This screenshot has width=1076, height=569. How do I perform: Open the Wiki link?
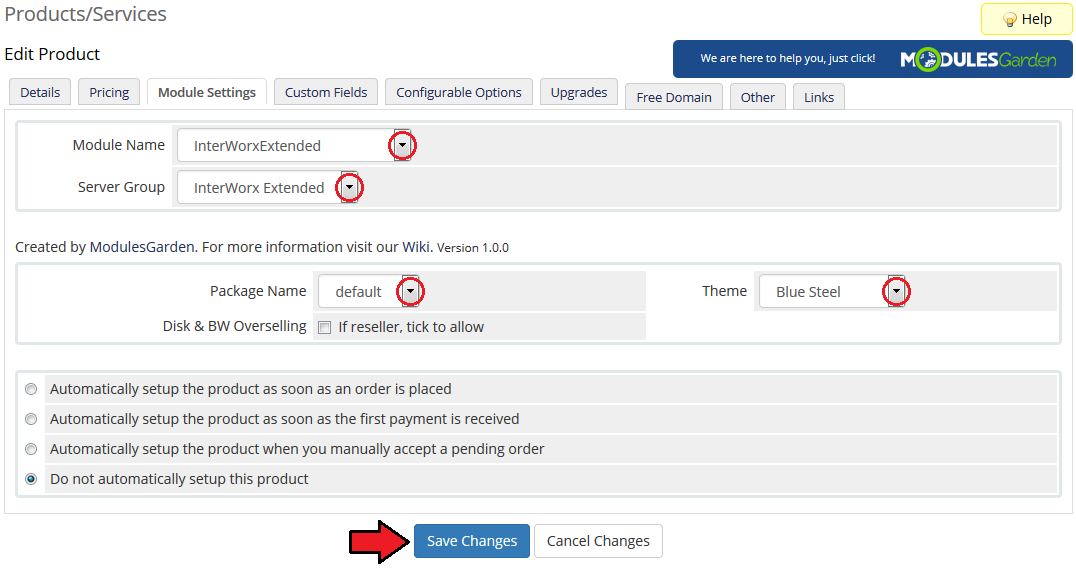[416, 247]
